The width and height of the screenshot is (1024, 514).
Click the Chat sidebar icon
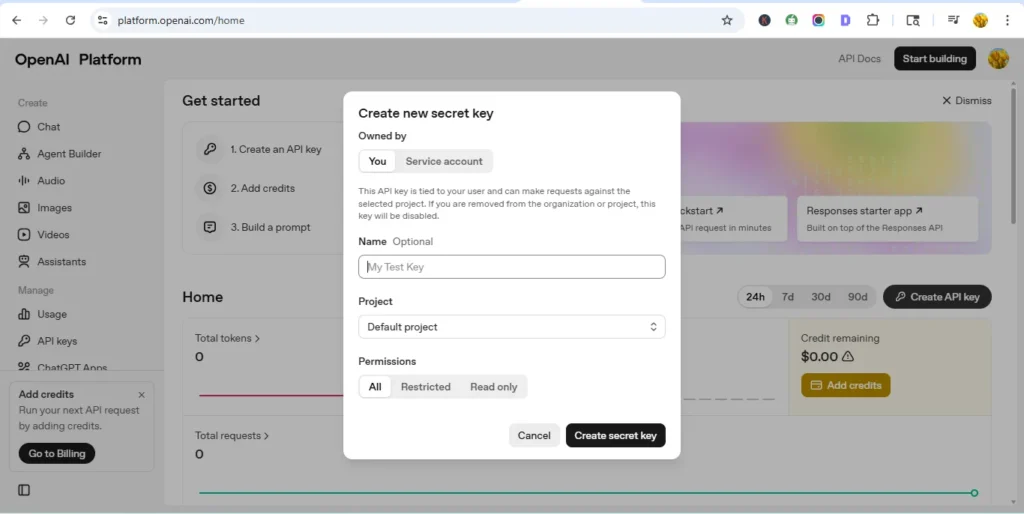click(x=24, y=127)
